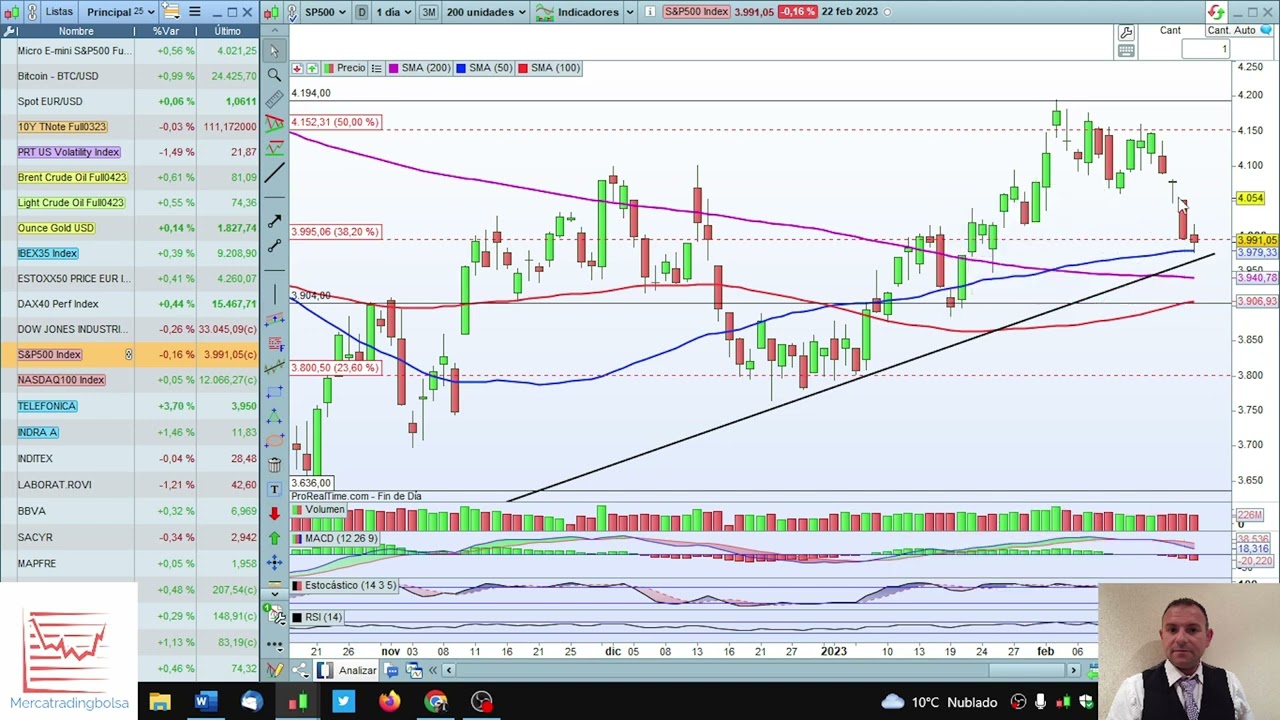Screen dimensions: 1280x720
Task: Open the chat bubble icon next to Analizar
Action: 392,670
